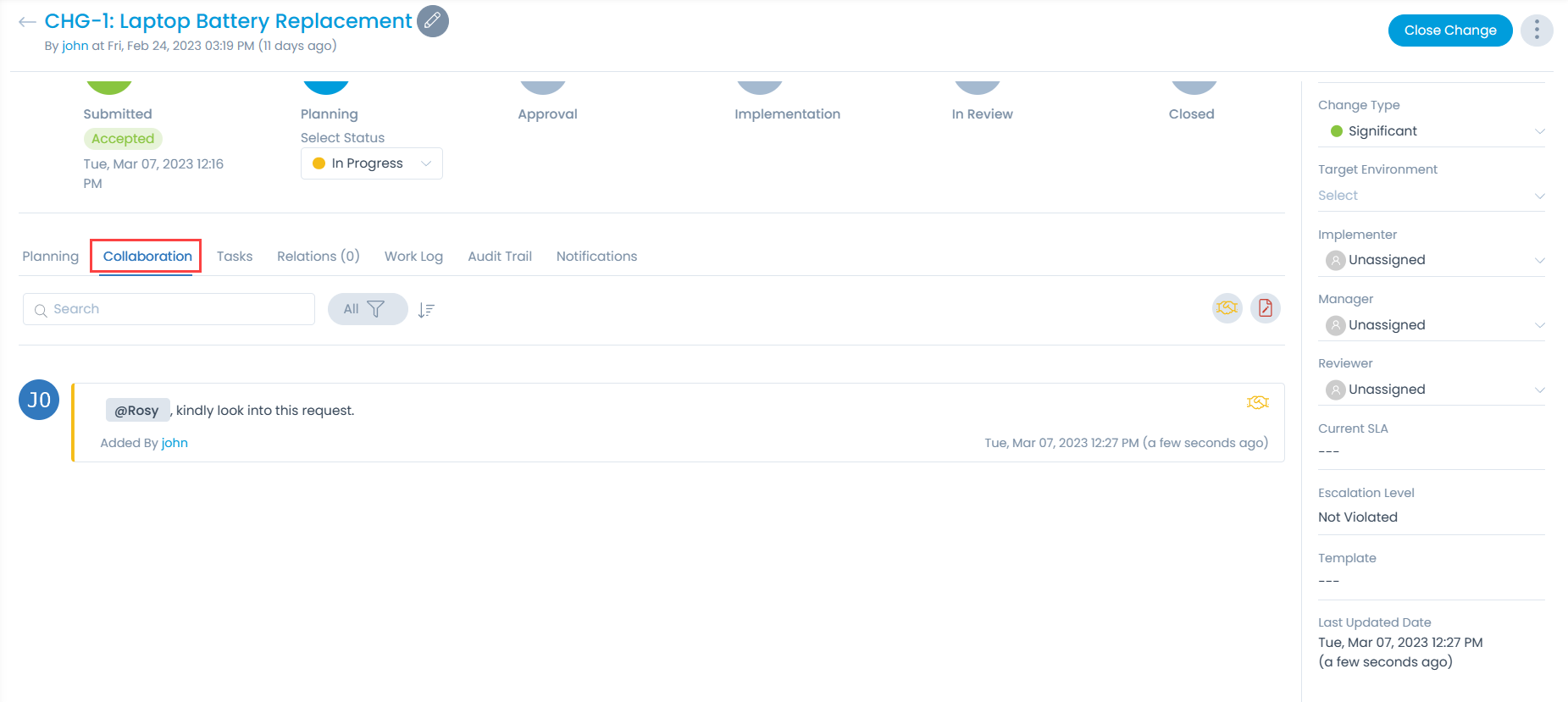Image resolution: width=1568 pixels, height=702 pixels.
Task: View the Notifications tab
Action: [x=596, y=257]
